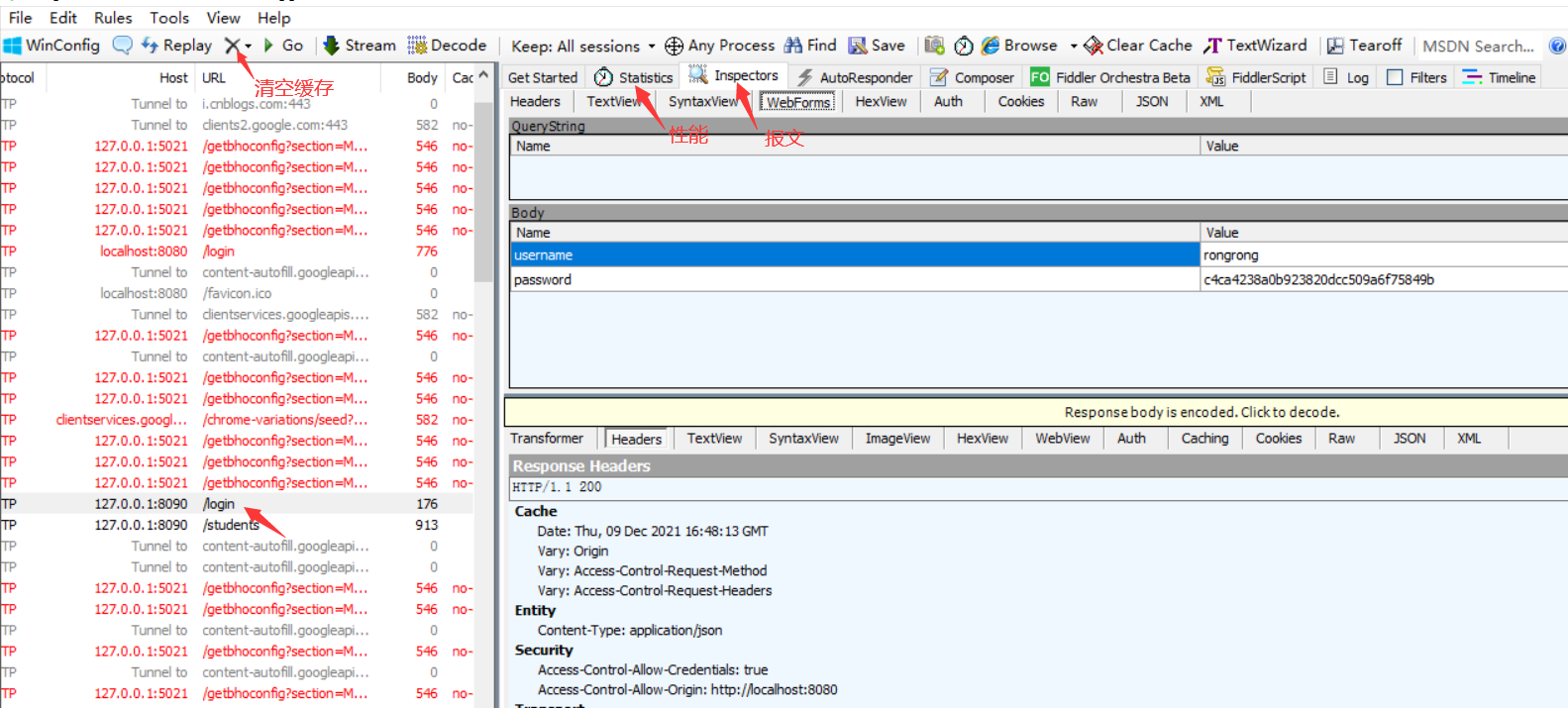Open the Rules menu
Image resolution: width=1568 pixels, height=708 pixels.
click(113, 18)
